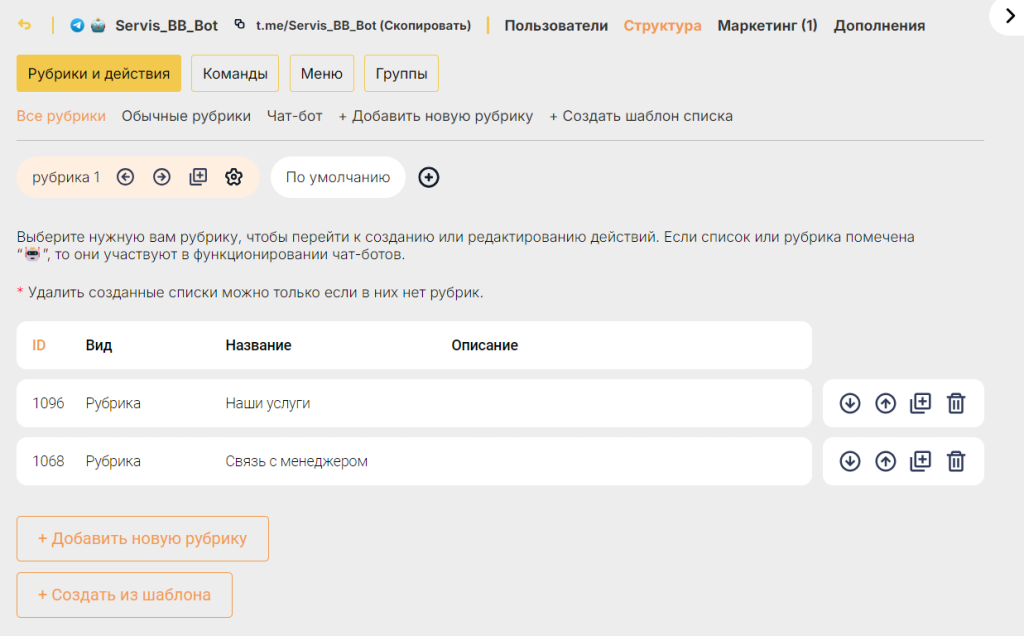Move рубрика 1 left with arrow icon
This screenshot has height=636, width=1024.
click(125, 177)
